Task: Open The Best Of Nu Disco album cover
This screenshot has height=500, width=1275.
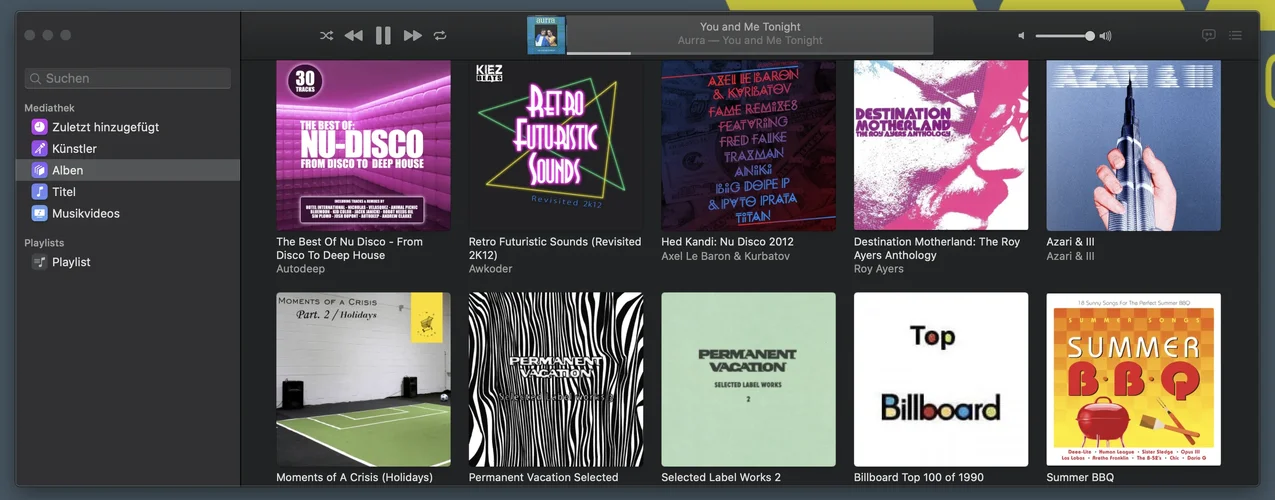Action: [x=363, y=145]
